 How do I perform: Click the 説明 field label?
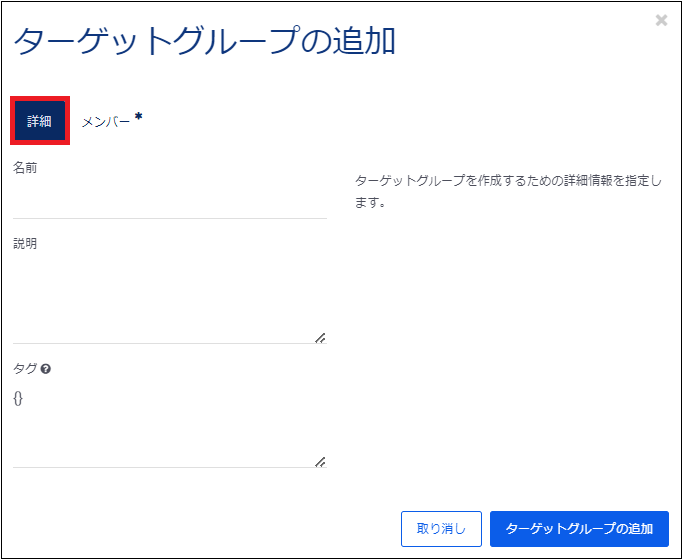point(25,243)
